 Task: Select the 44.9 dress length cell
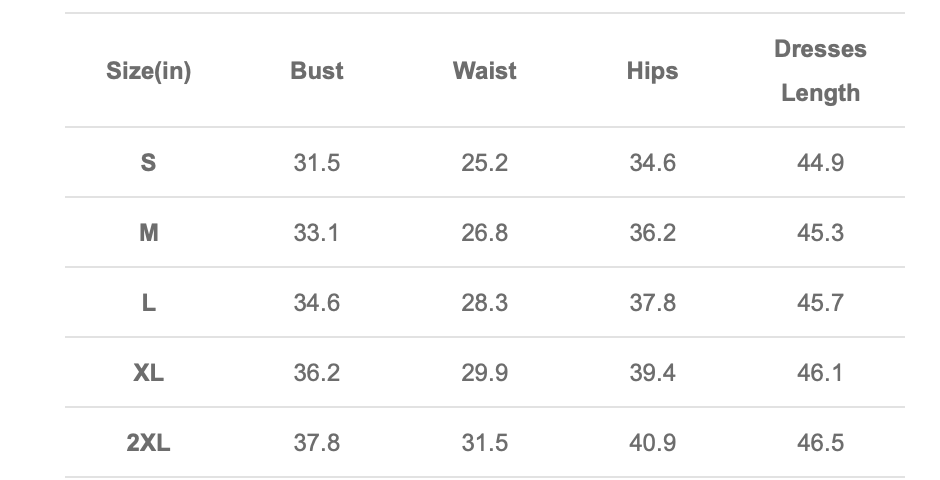click(x=820, y=162)
